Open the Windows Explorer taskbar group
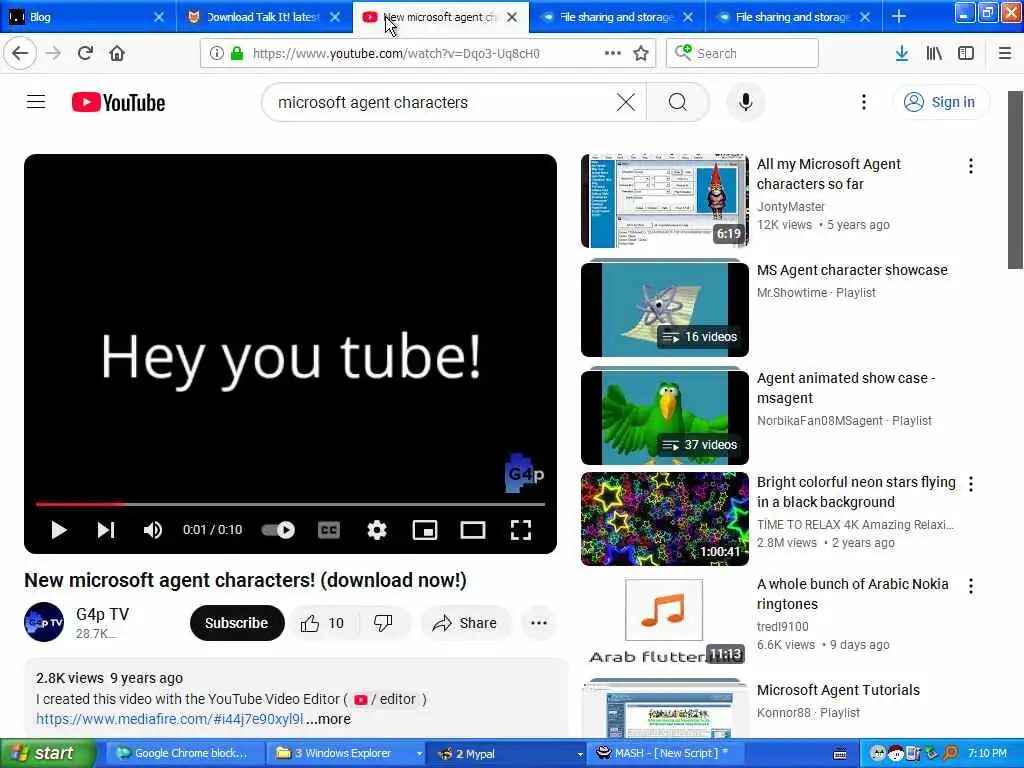The height and width of the screenshot is (768, 1024). (x=348, y=753)
